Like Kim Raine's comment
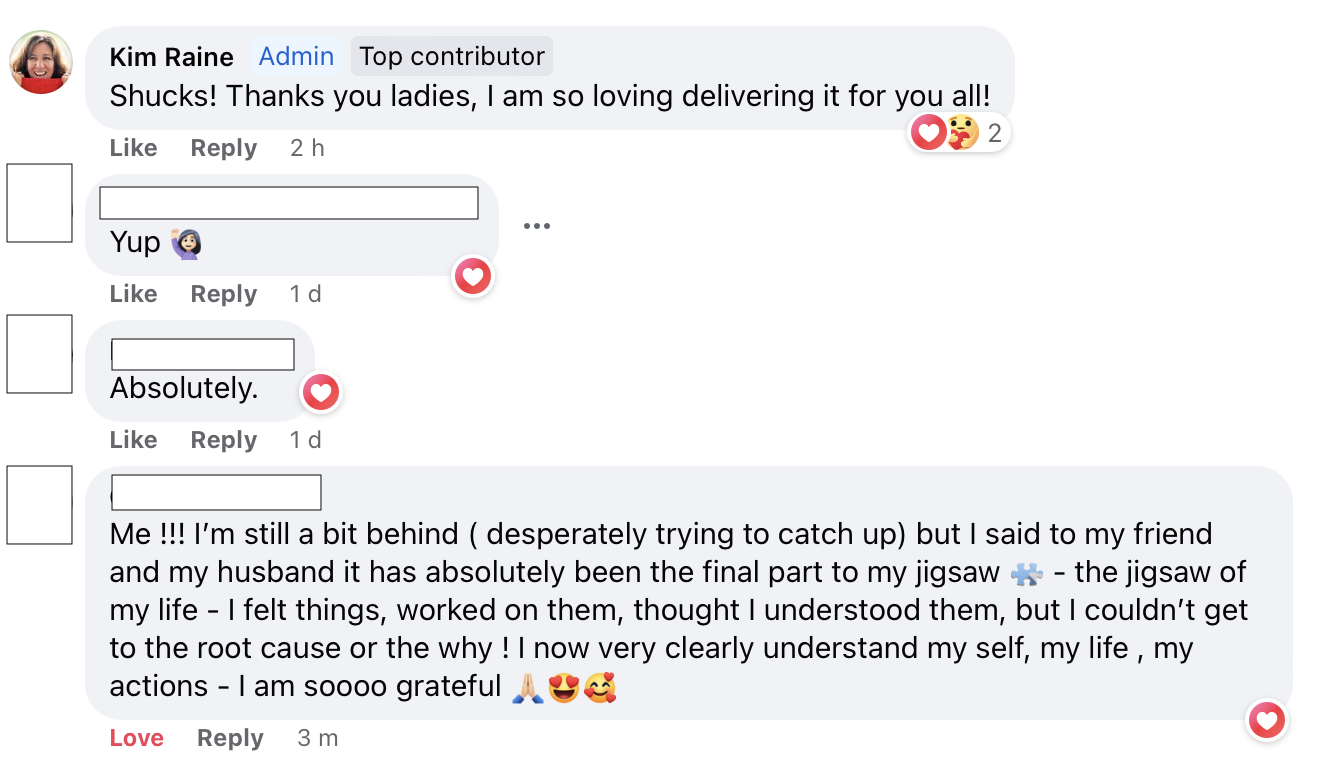This screenshot has height=778, width=1320. coord(133,148)
